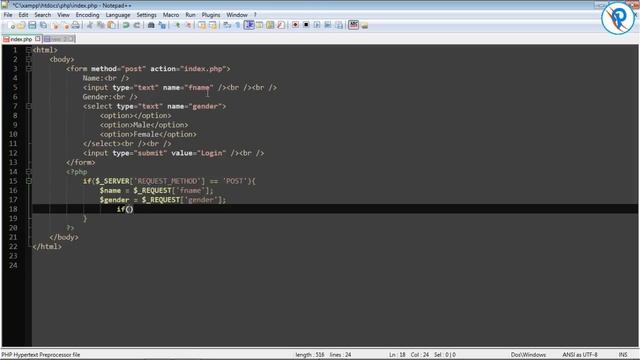
Task: Collapse the <body> fold on line 2
Action: point(29,59)
